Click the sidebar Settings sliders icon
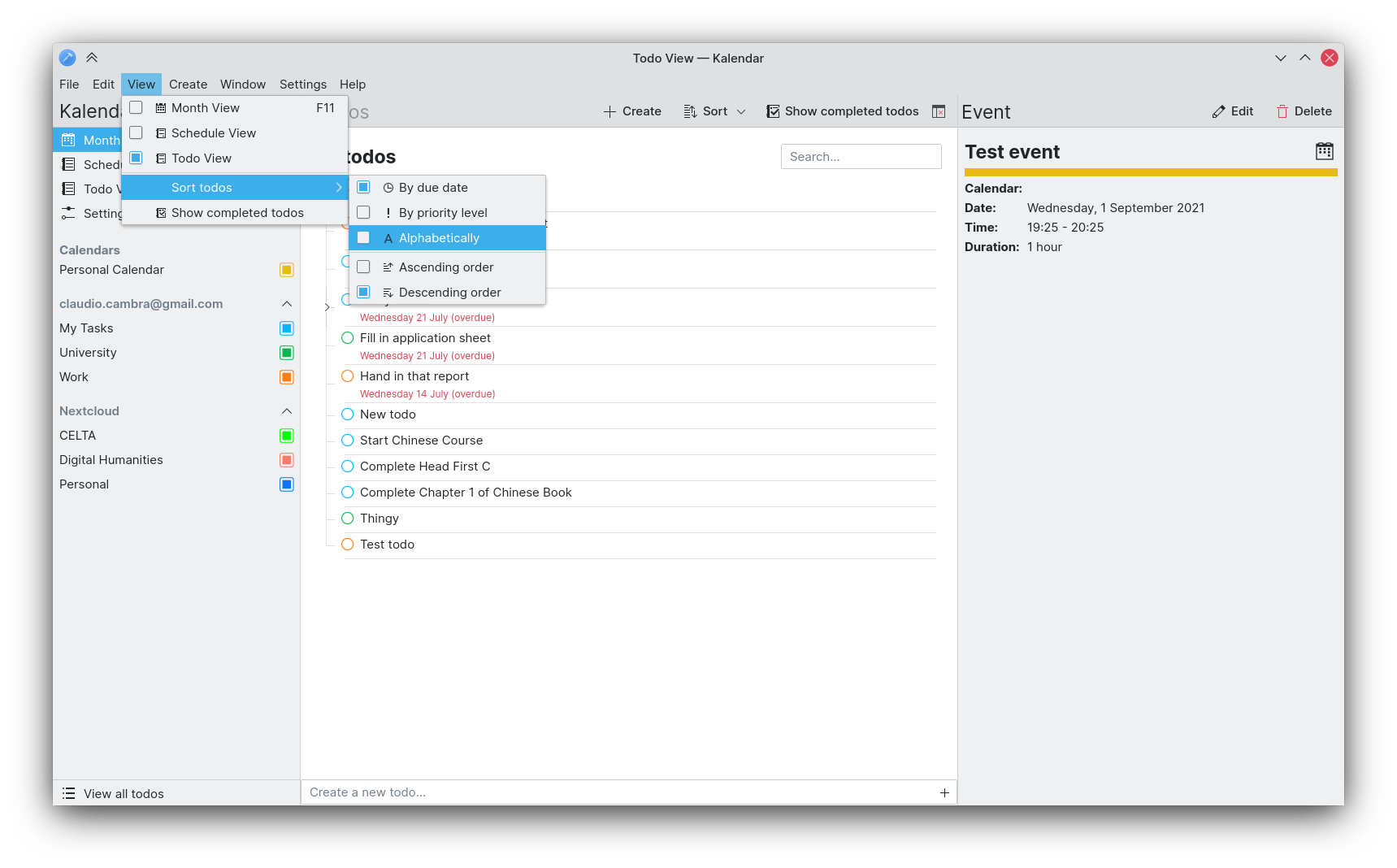Viewport: 1397px width, 868px height. (68, 213)
